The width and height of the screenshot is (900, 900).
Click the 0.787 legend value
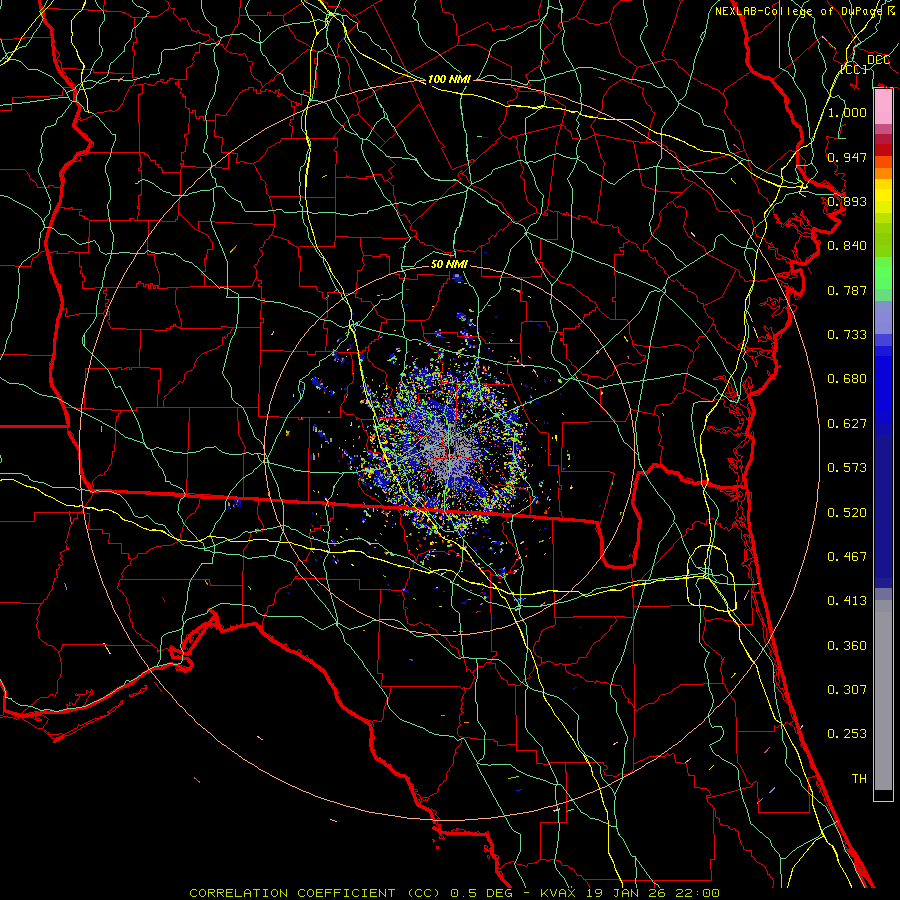pos(847,290)
